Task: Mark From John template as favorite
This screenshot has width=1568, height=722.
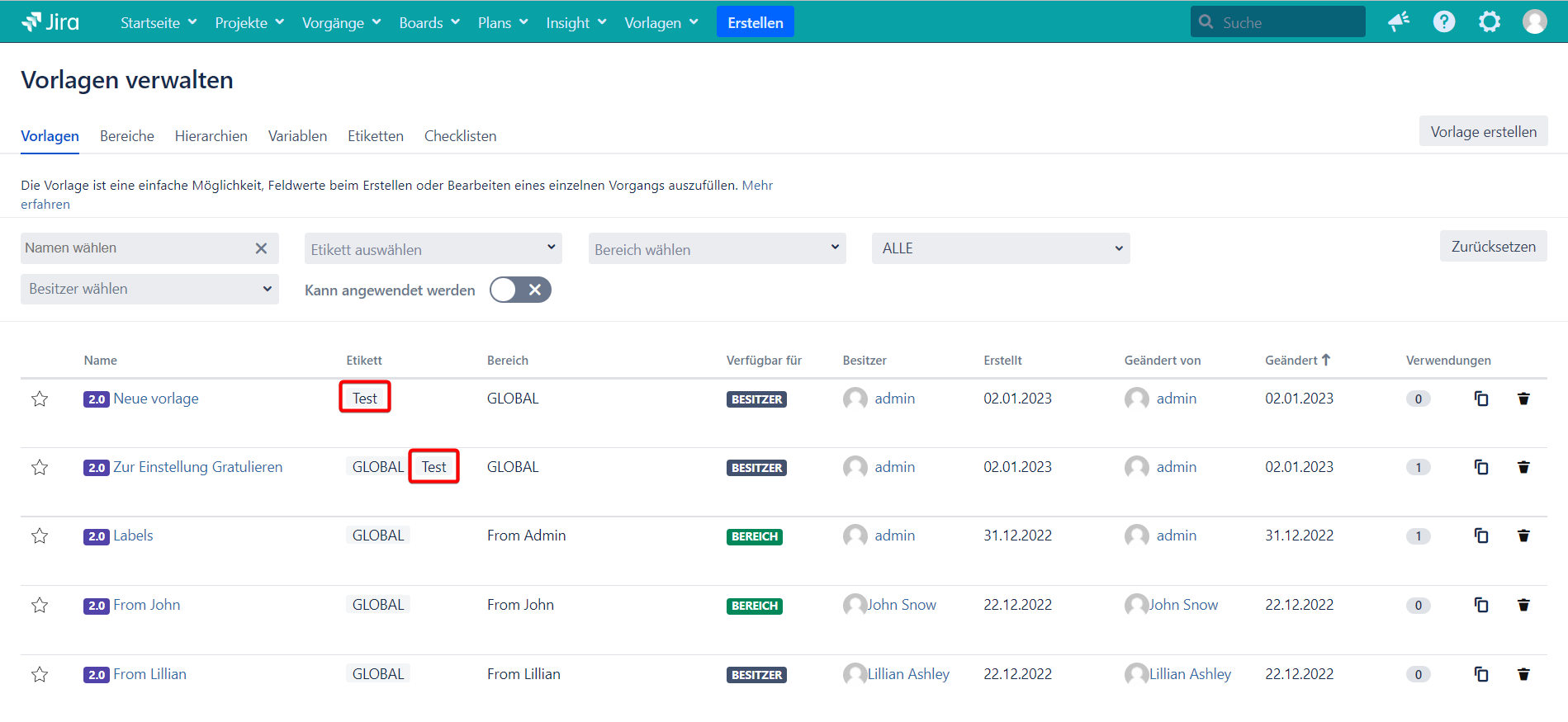Action: click(x=40, y=606)
